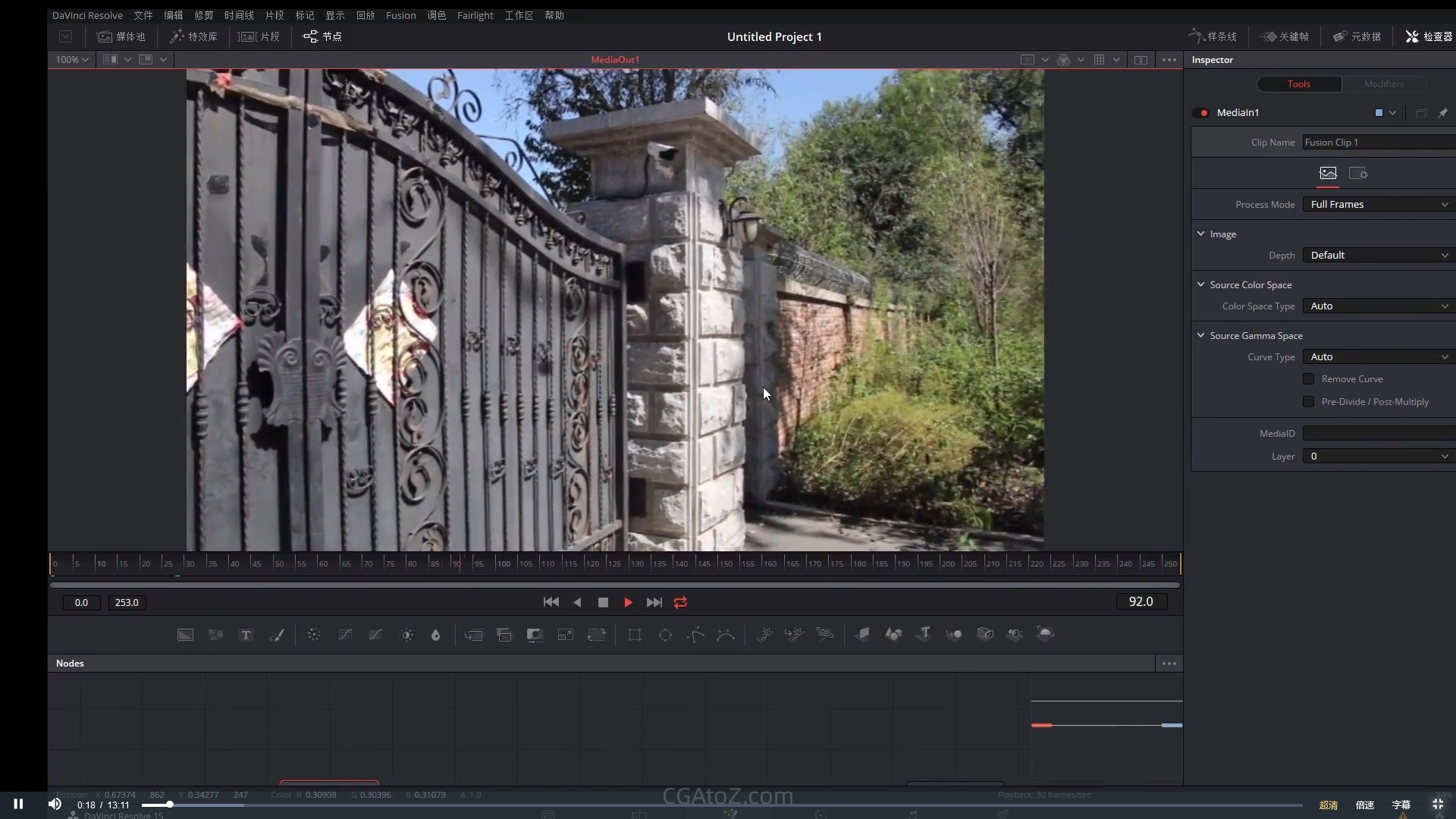Click the red Play forward button

628,602
